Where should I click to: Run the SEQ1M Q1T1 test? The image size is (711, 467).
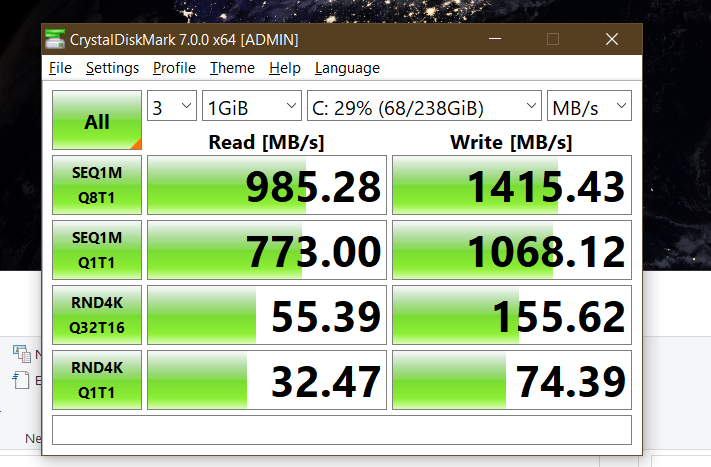pyautogui.click(x=97, y=250)
